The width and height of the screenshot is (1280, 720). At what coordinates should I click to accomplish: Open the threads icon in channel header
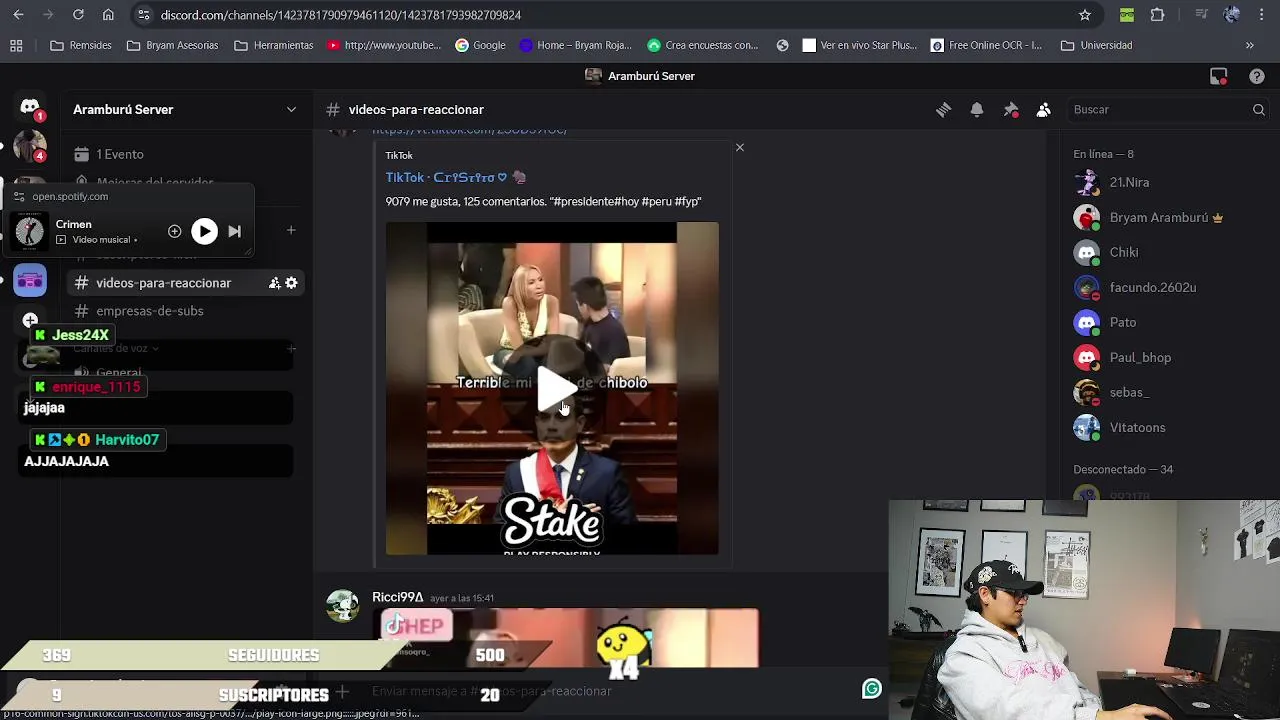click(943, 110)
